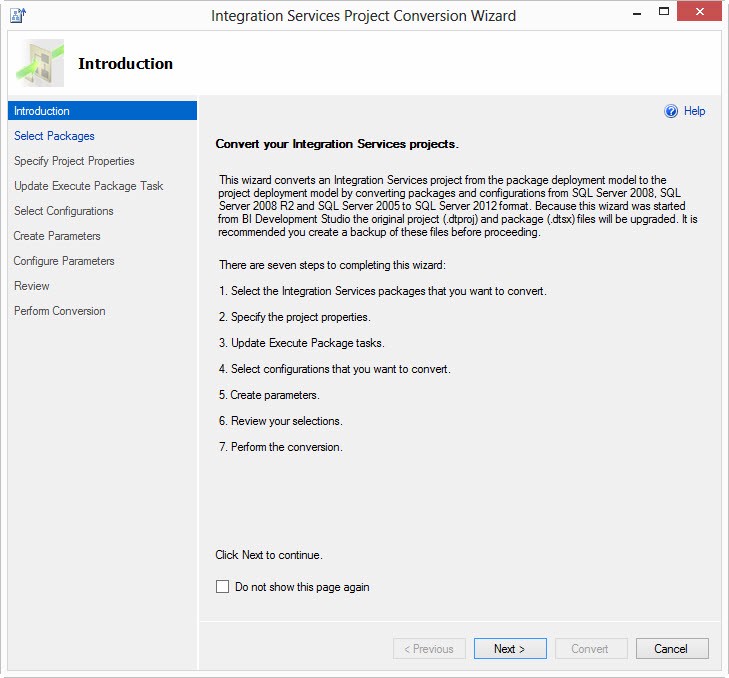Choose the Configure Parameters step

pos(64,261)
